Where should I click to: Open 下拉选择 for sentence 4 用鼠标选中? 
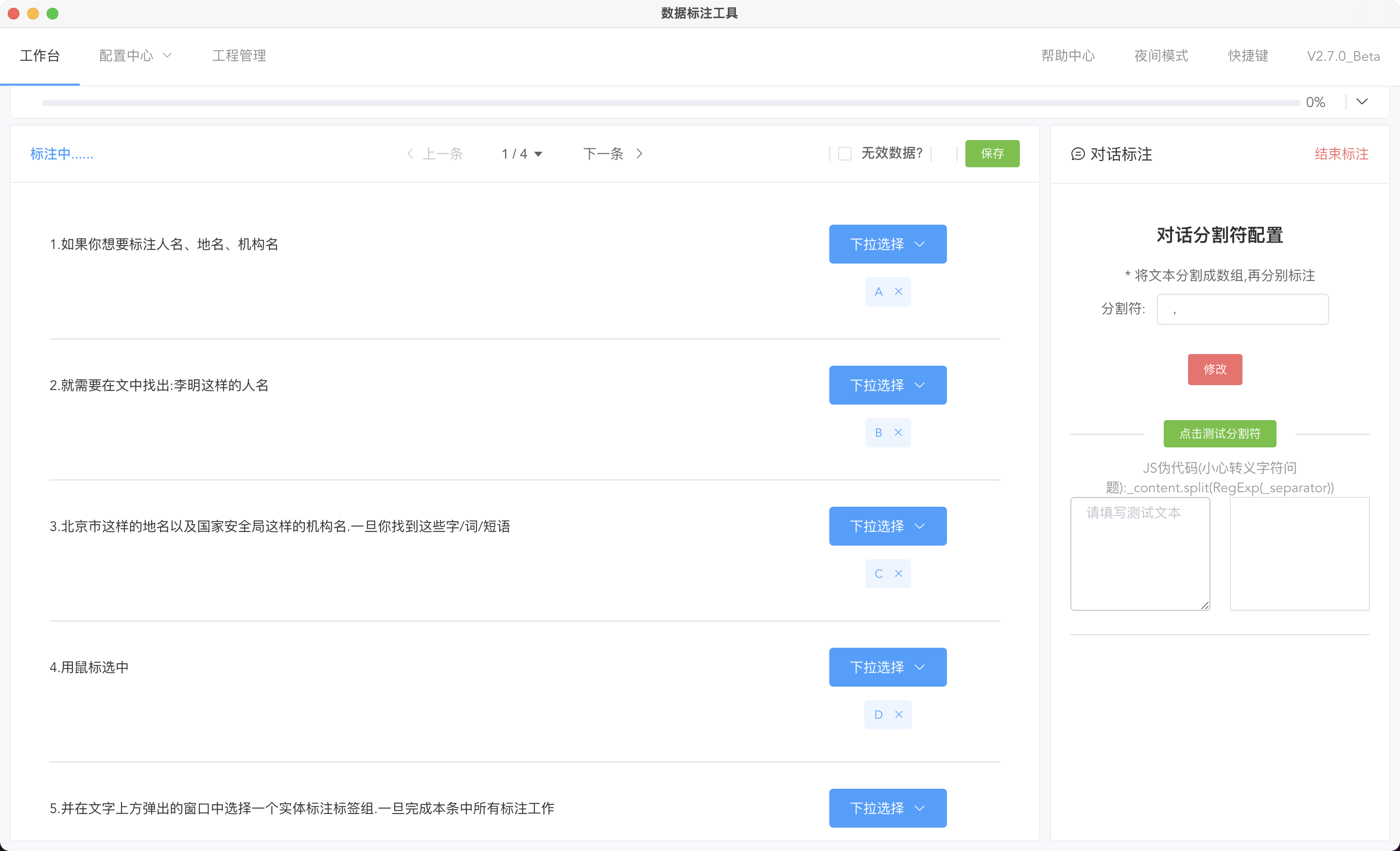click(x=888, y=667)
